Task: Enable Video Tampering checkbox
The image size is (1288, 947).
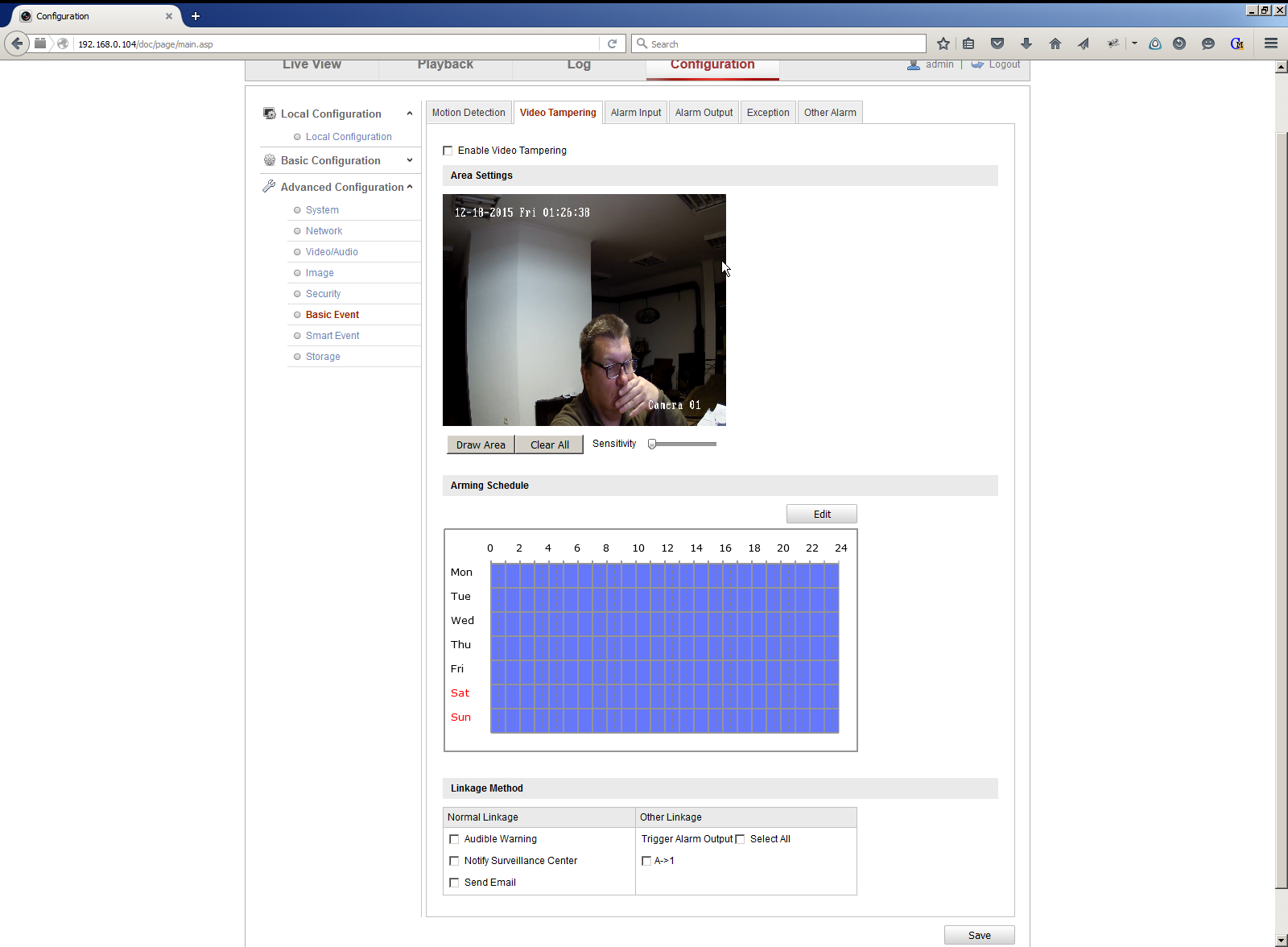Action: (x=448, y=151)
